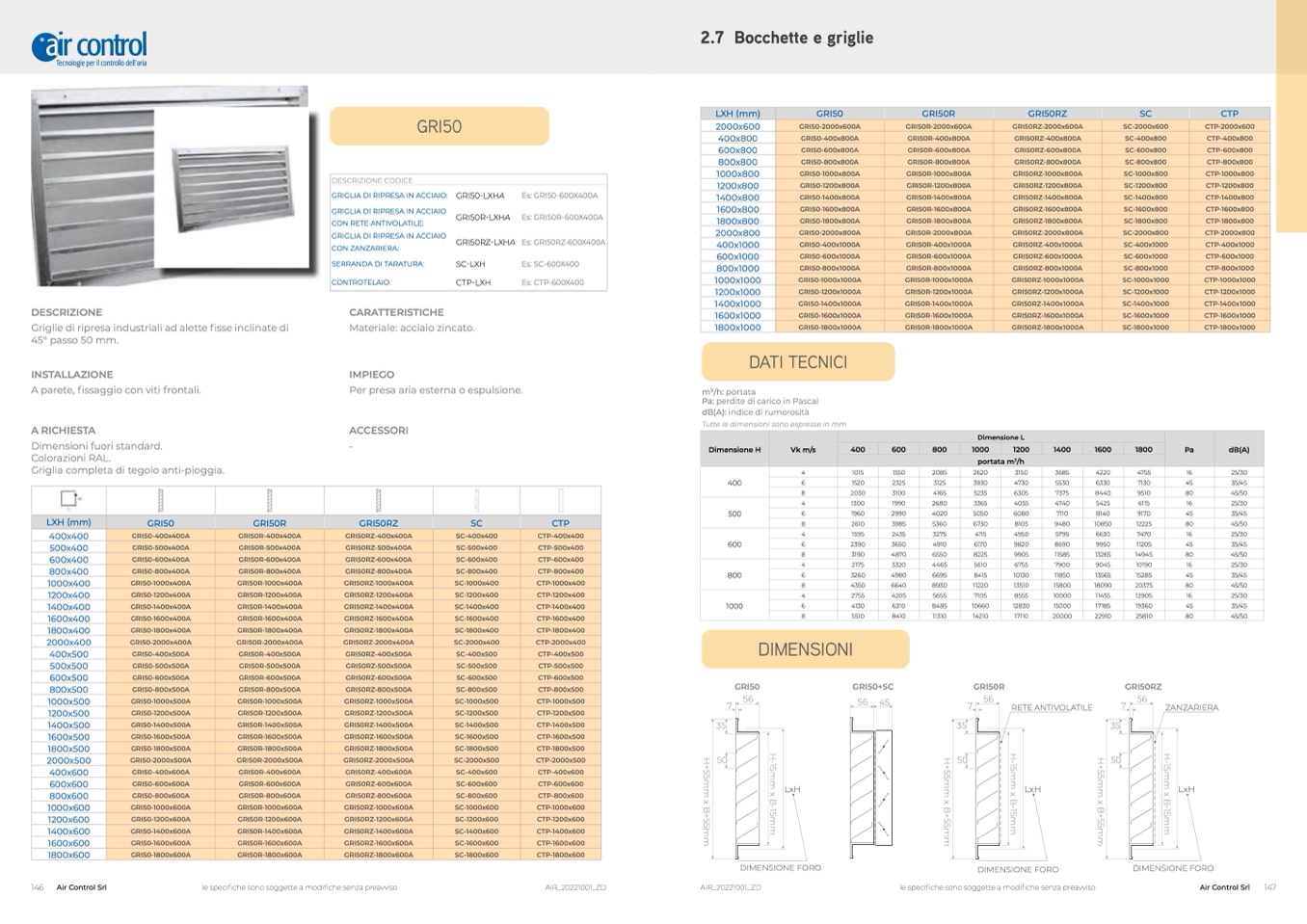Click the GRI50 grille profile icon in table header

pos(160,500)
